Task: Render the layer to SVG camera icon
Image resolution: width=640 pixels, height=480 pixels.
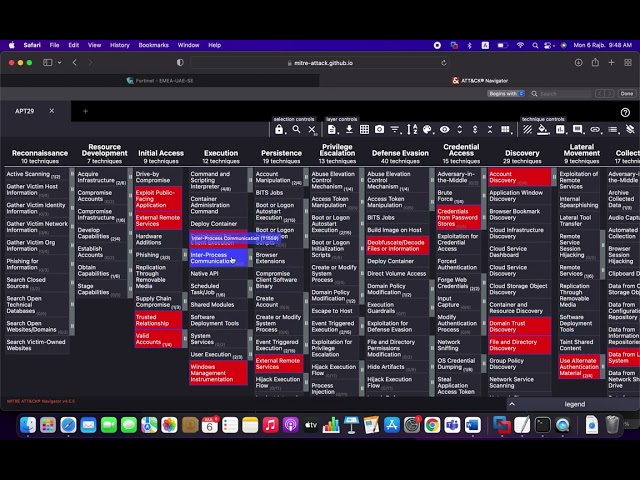Action: click(380, 130)
